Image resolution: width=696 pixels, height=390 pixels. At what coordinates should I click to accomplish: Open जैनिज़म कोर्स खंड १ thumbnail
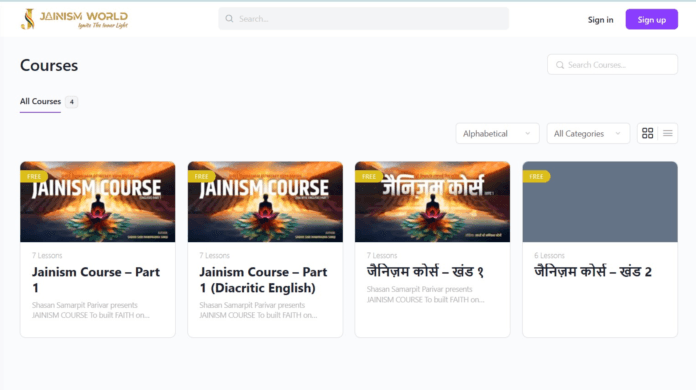[432, 202]
